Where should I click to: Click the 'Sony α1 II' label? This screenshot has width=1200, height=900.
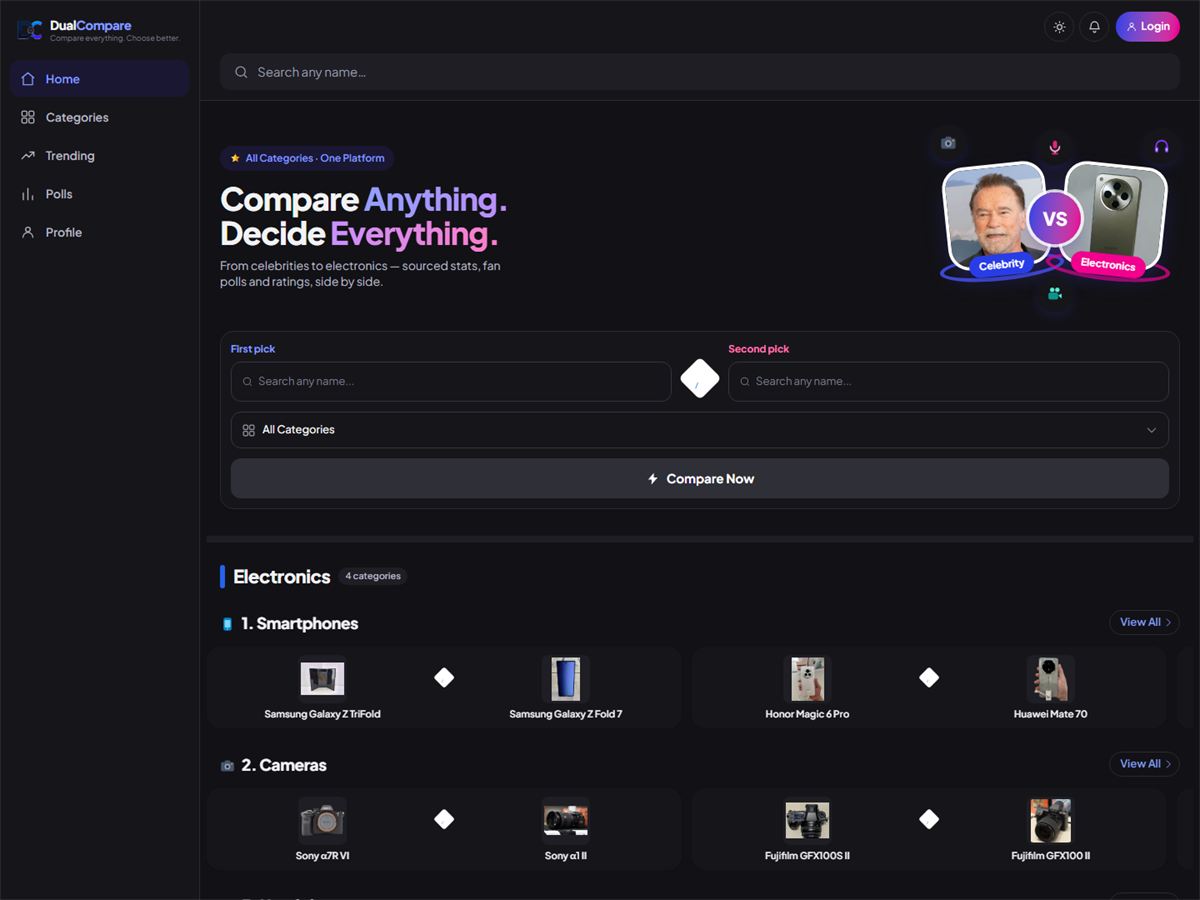coord(565,856)
